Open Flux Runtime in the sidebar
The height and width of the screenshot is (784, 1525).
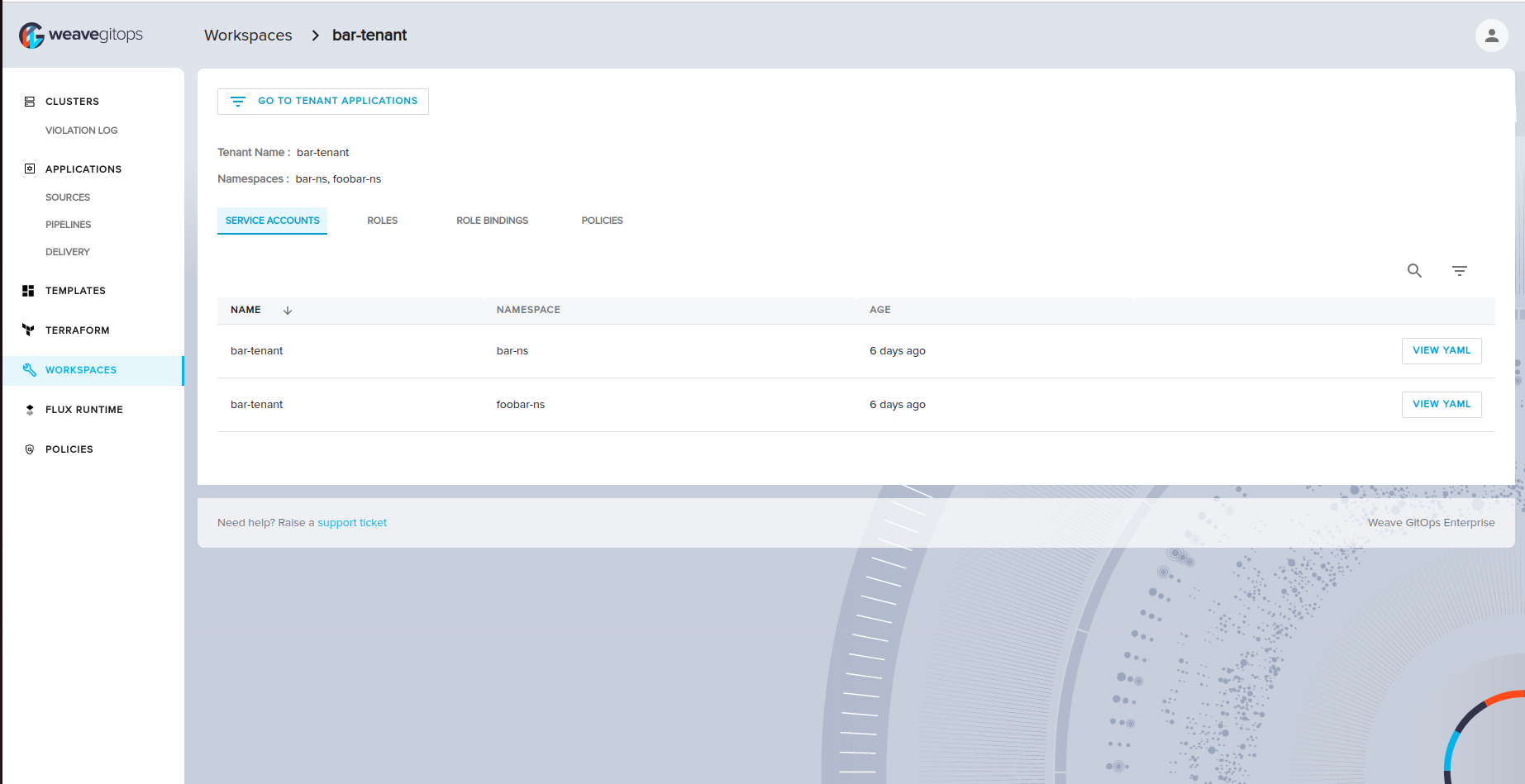click(x=84, y=410)
